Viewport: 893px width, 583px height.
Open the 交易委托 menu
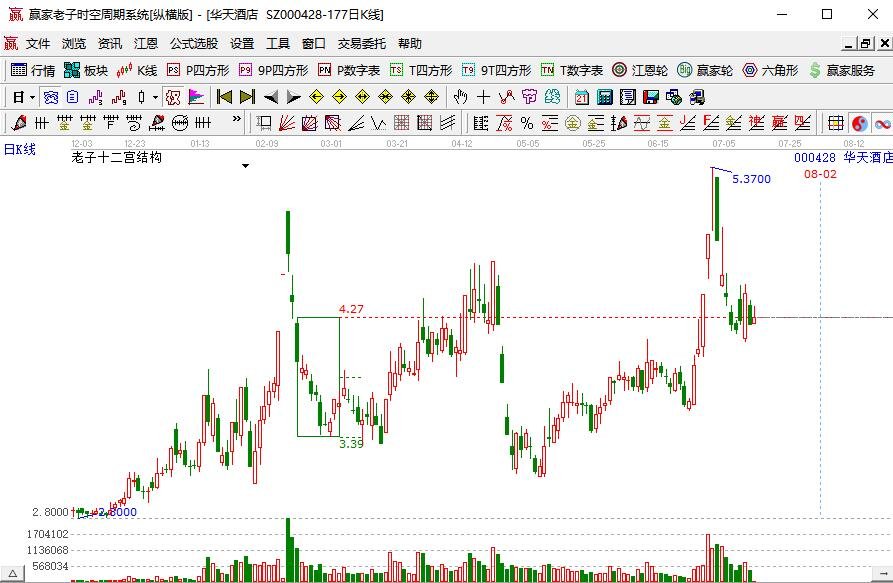tap(362, 43)
